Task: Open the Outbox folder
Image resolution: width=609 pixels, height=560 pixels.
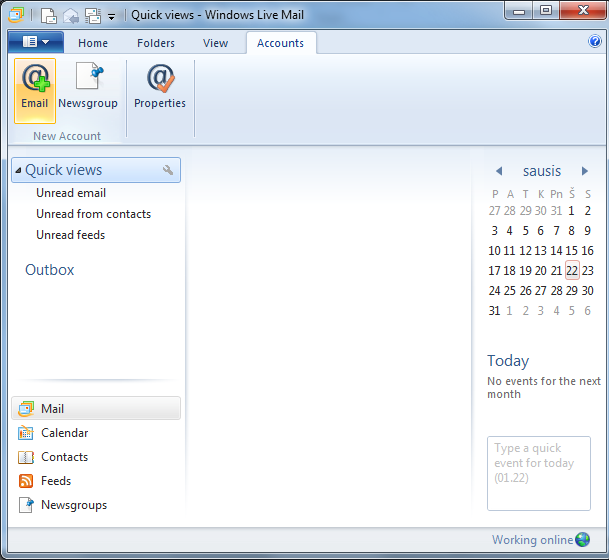Action: (x=50, y=270)
